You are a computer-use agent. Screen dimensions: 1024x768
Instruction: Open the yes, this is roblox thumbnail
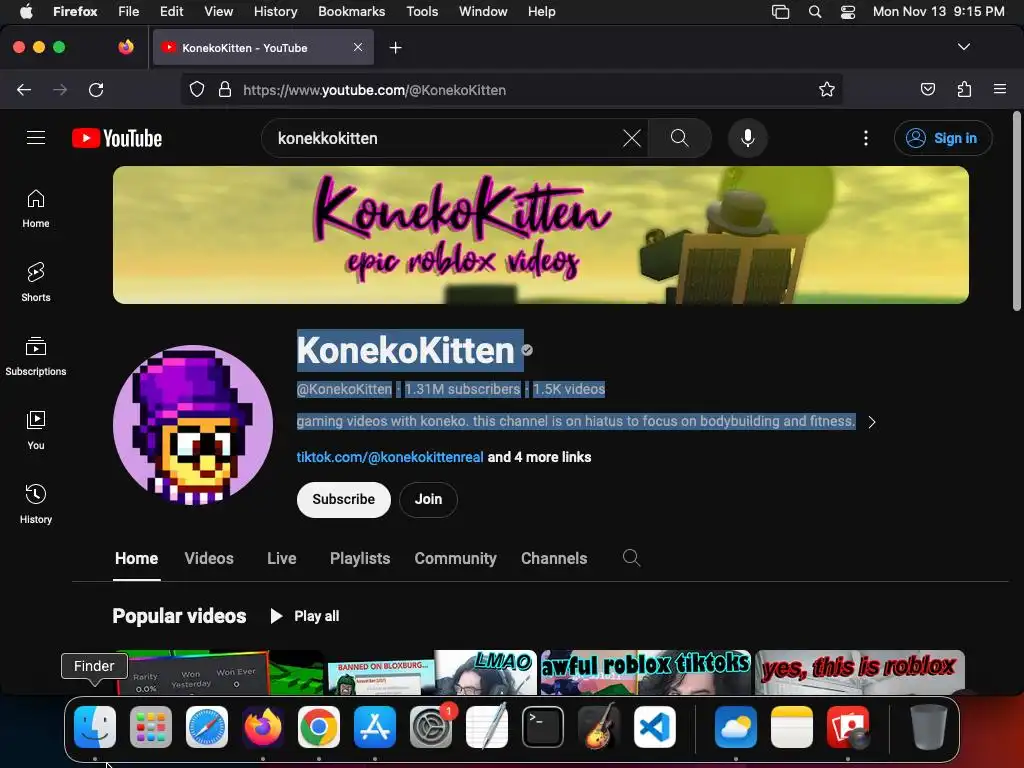[x=859, y=672]
